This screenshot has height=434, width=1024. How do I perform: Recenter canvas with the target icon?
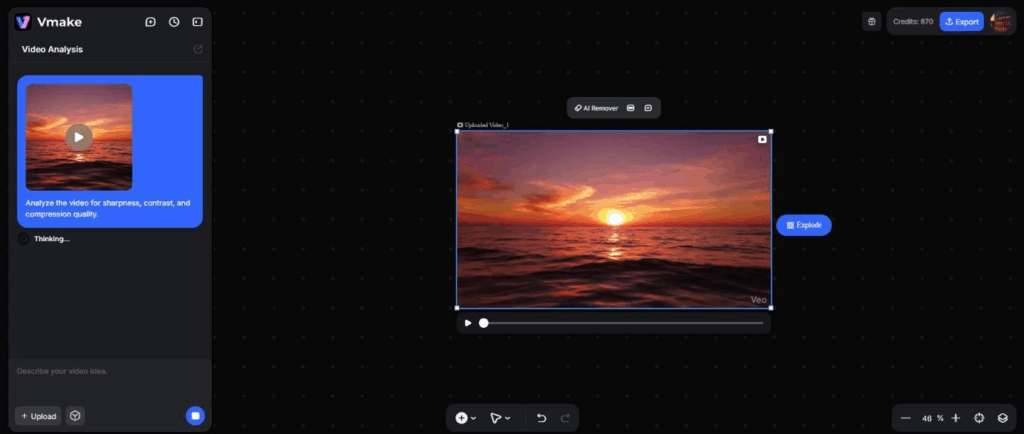tap(979, 418)
